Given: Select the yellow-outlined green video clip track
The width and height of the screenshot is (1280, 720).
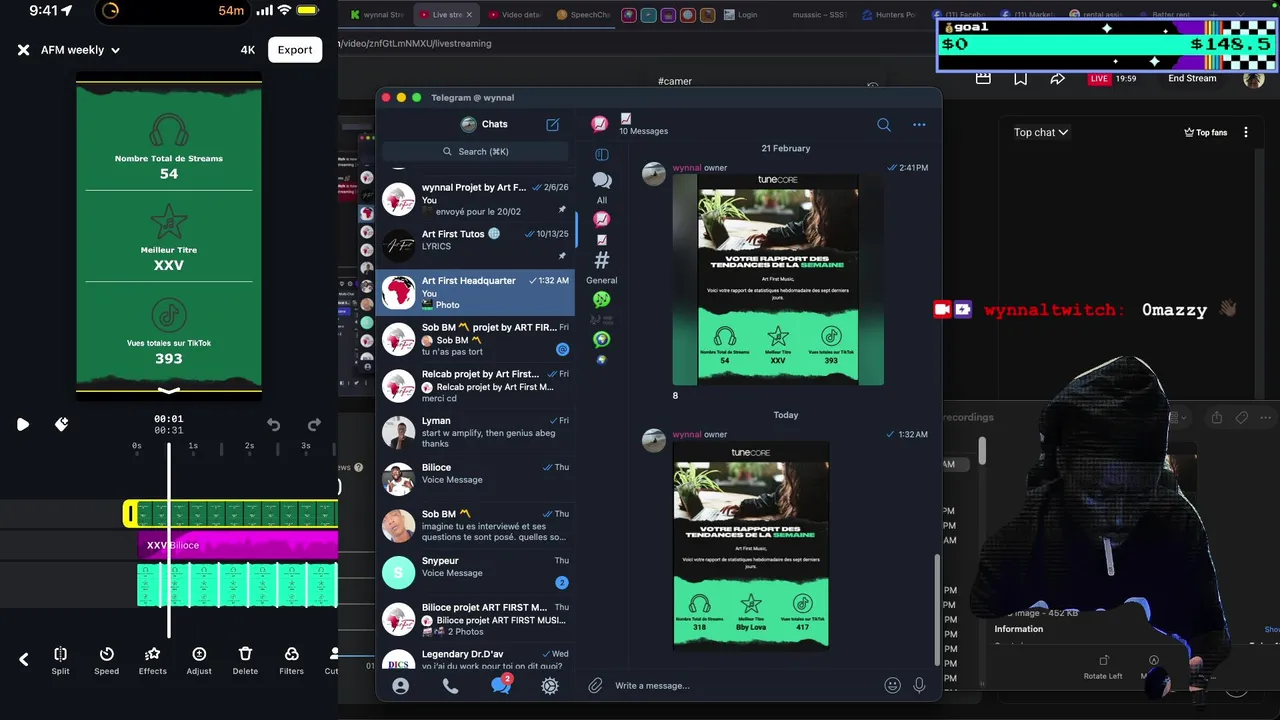Looking at the screenshot, I should (x=231, y=514).
